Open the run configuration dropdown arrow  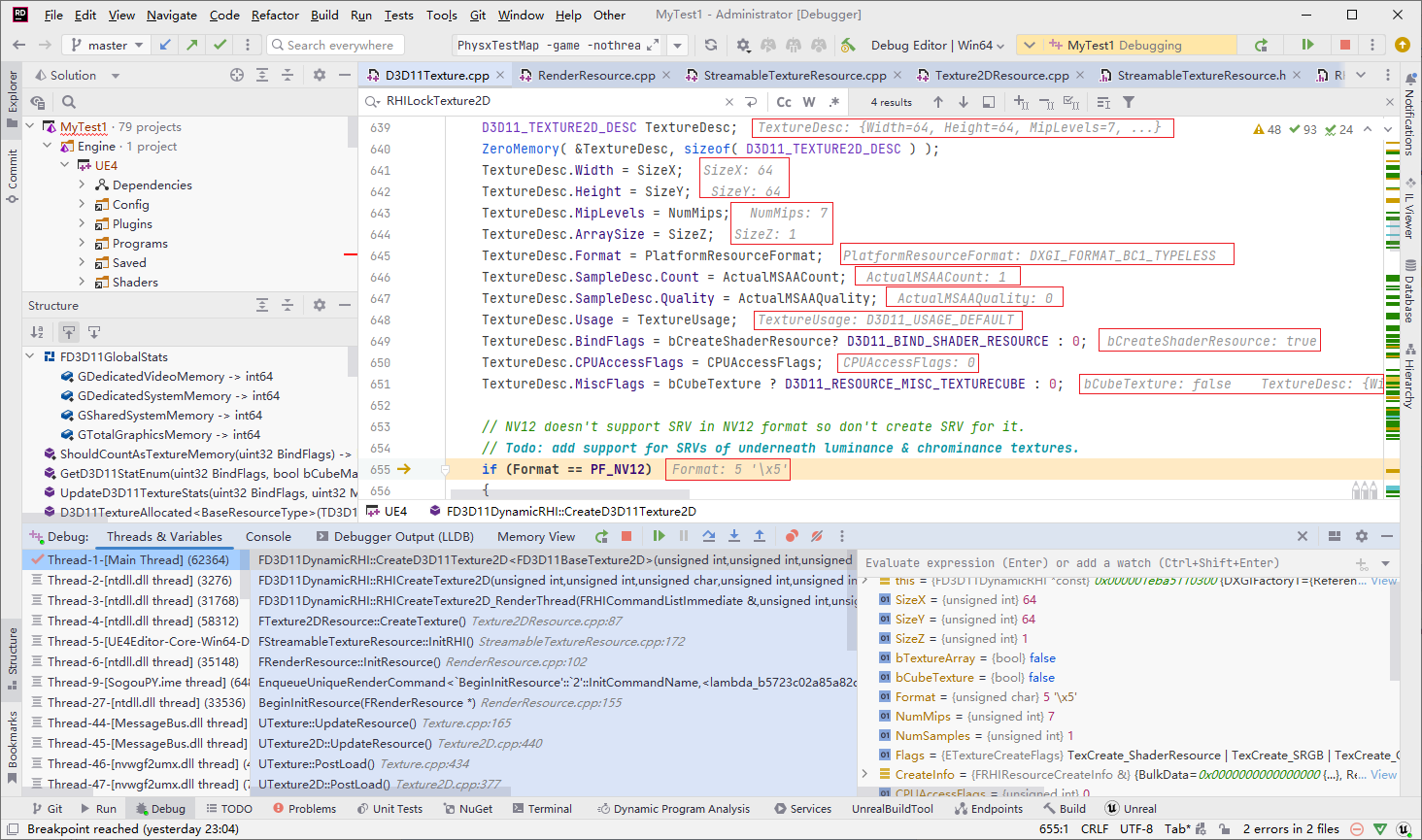click(678, 45)
